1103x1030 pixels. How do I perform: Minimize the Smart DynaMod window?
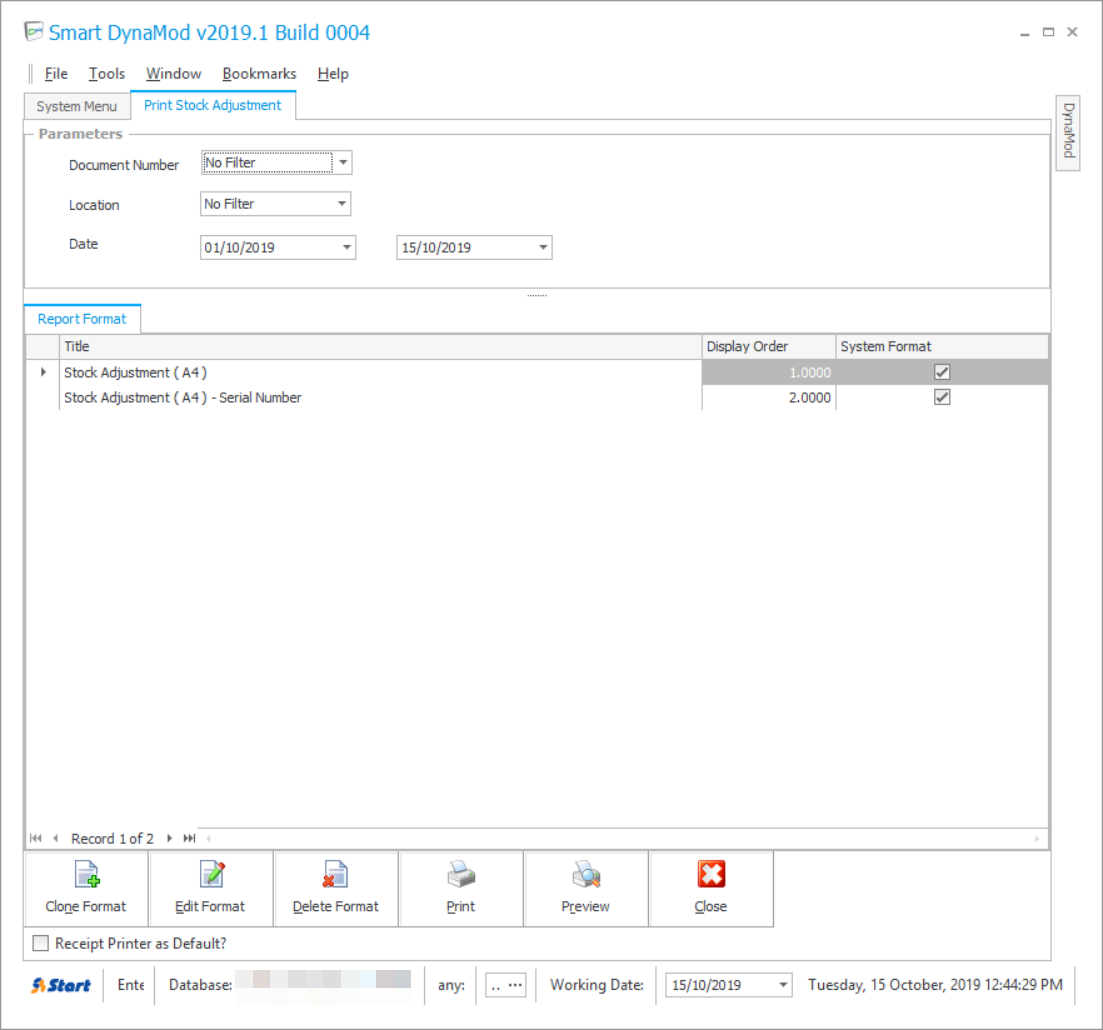point(1025,32)
